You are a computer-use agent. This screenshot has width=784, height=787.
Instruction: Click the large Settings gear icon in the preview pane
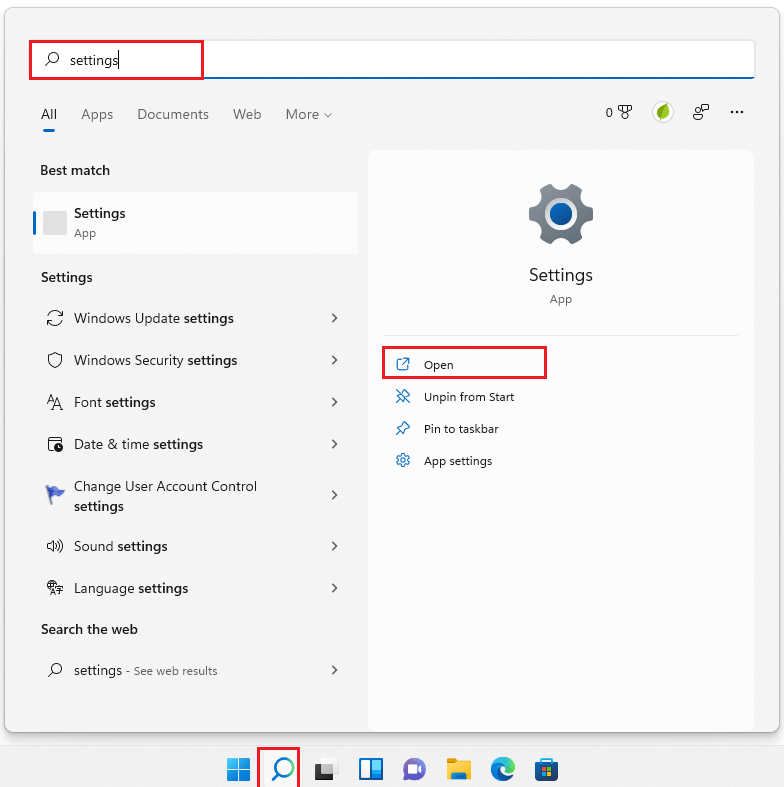coord(561,214)
